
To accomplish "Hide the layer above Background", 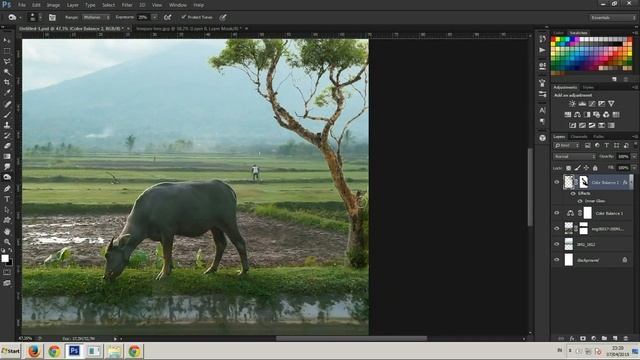I will coord(556,244).
